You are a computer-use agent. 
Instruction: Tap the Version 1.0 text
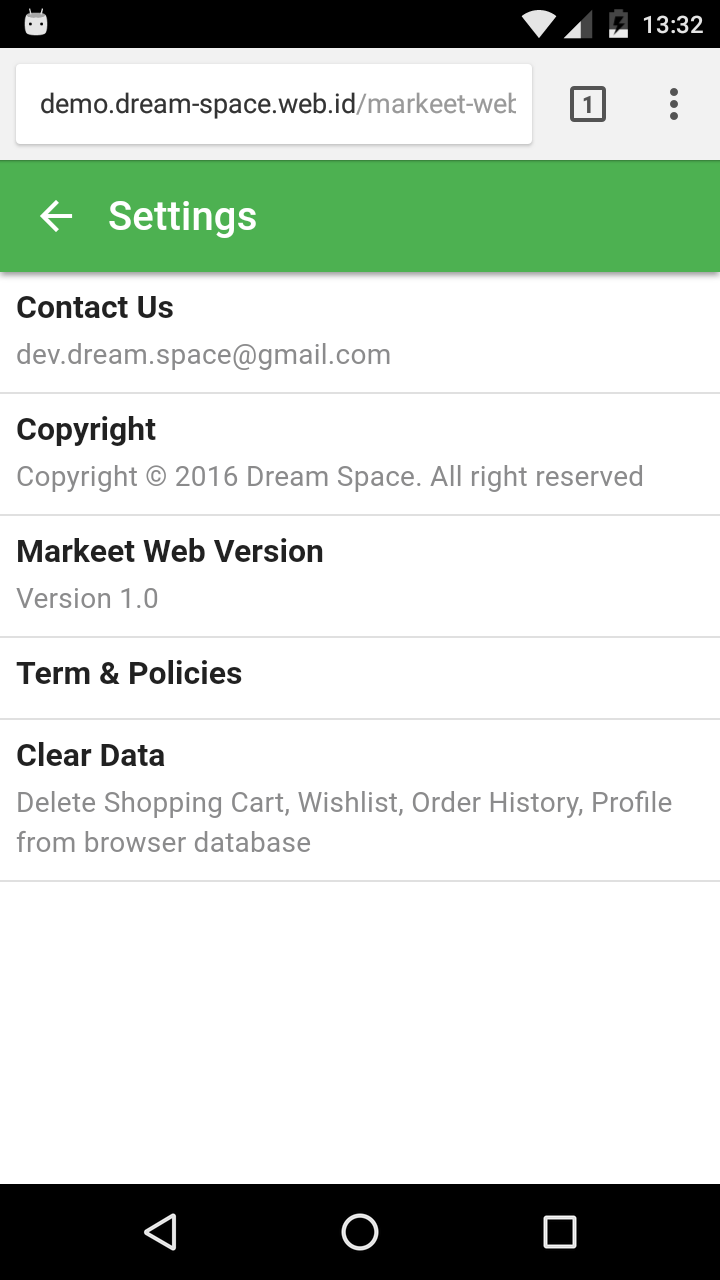[x=88, y=599]
